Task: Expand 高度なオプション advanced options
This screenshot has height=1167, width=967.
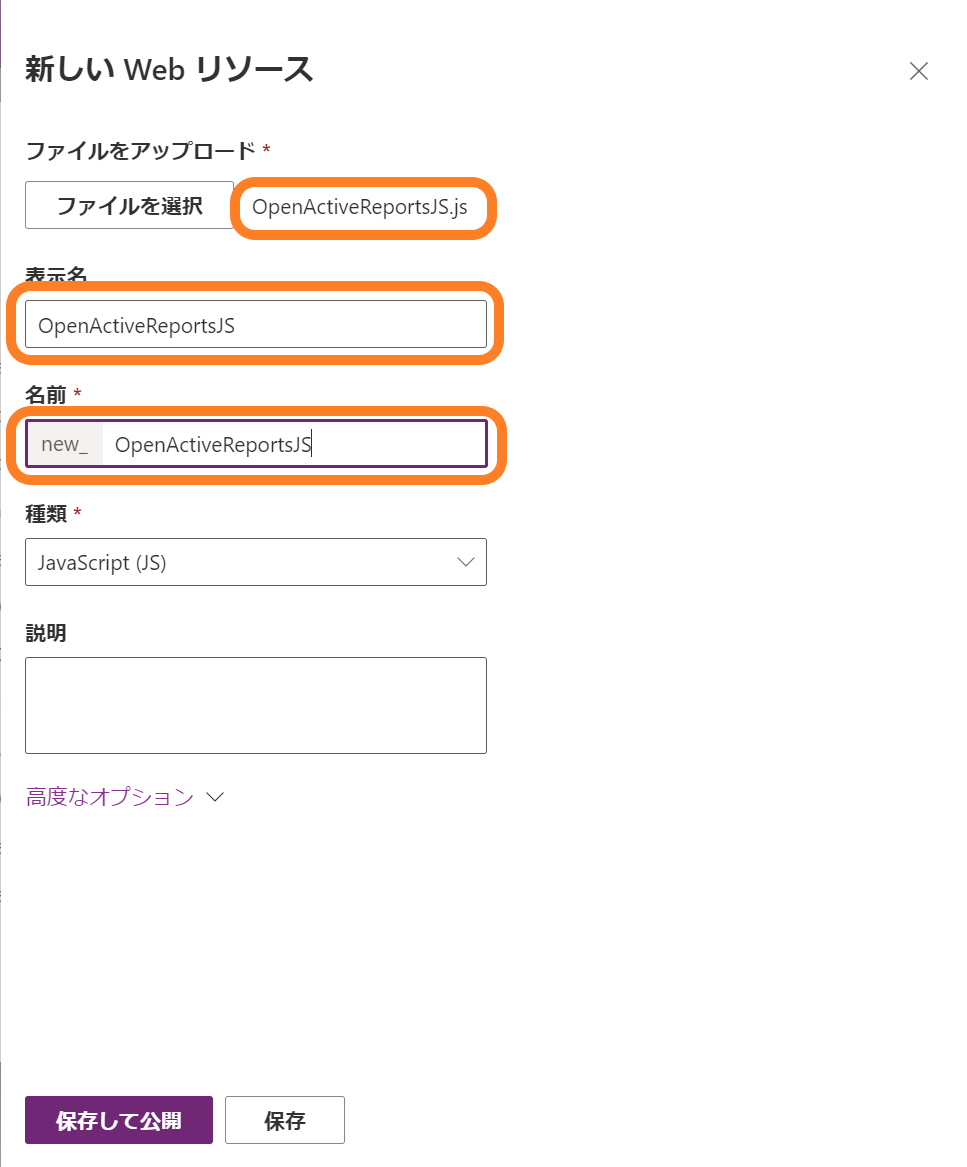Action: click(x=124, y=797)
